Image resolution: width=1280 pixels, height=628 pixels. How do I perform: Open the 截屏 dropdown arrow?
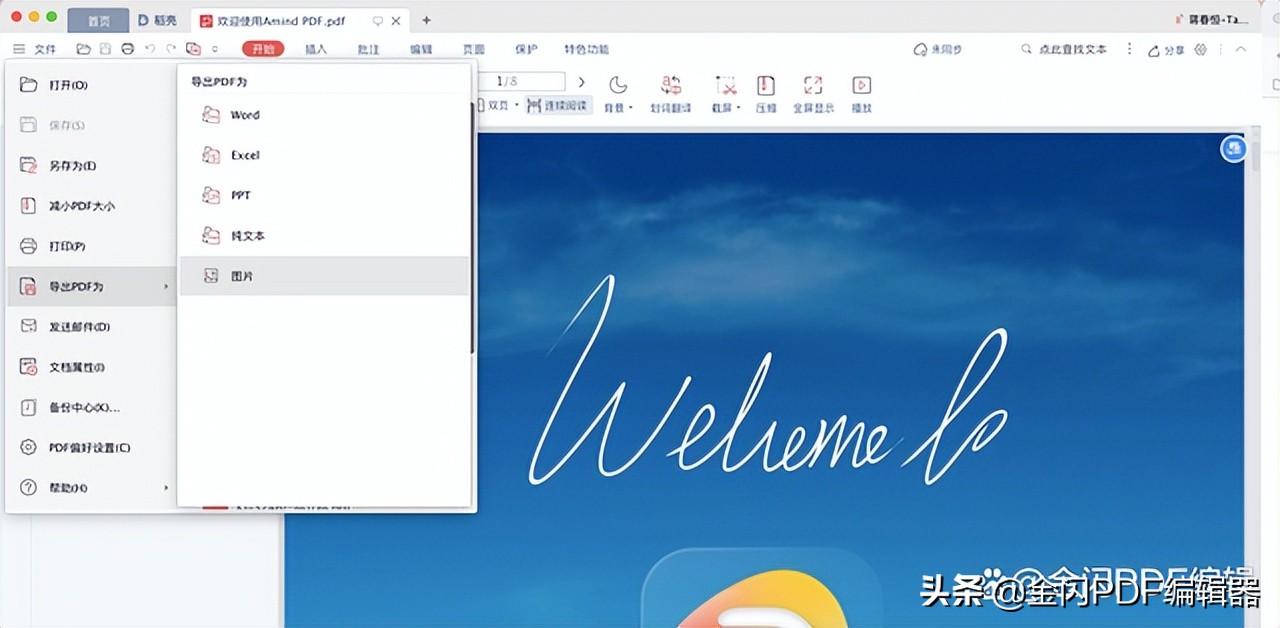coord(738,108)
